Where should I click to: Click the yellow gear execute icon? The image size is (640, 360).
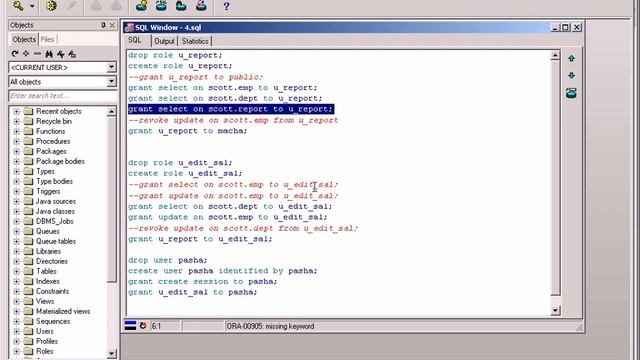[51, 6]
